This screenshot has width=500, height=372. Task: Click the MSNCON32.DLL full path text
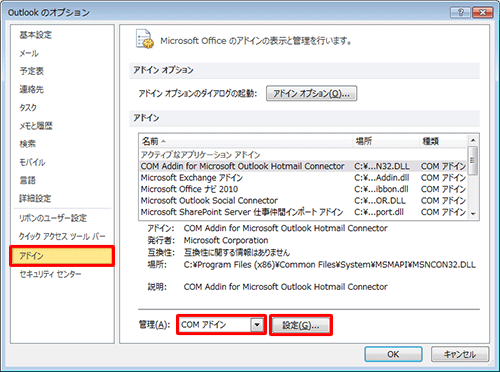pyautogui.click(x=329, y=265)
